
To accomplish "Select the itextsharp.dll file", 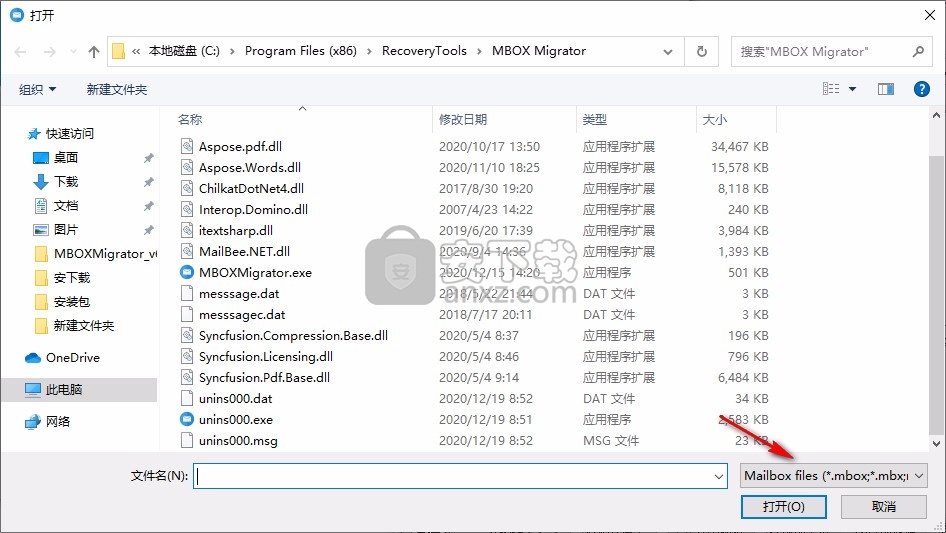I will [236, 231].
